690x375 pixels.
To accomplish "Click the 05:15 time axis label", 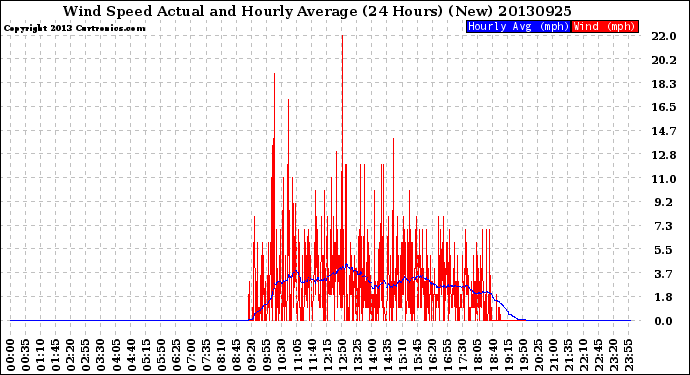I will (146, 355).
